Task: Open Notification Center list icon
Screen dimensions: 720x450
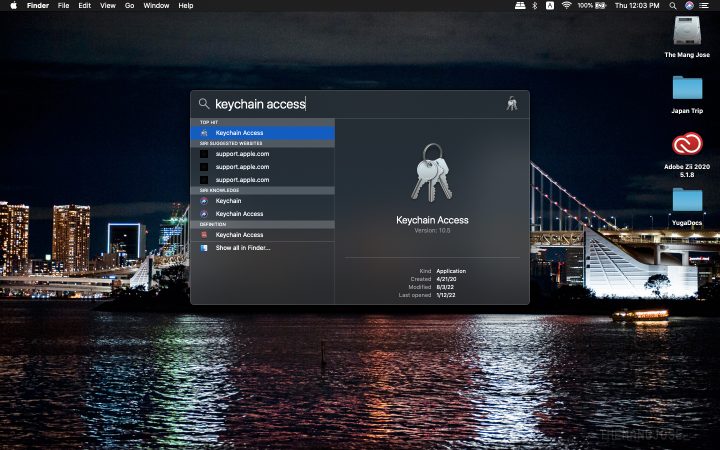Action: pos(704,6)
